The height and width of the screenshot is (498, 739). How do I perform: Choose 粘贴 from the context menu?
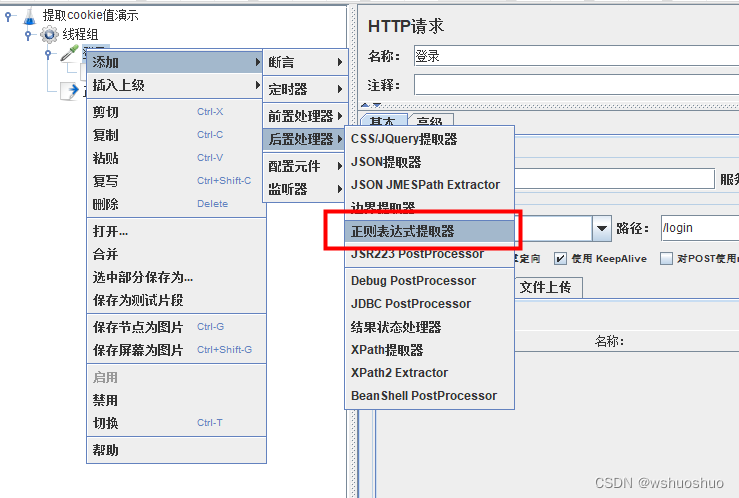pos(176,158)
